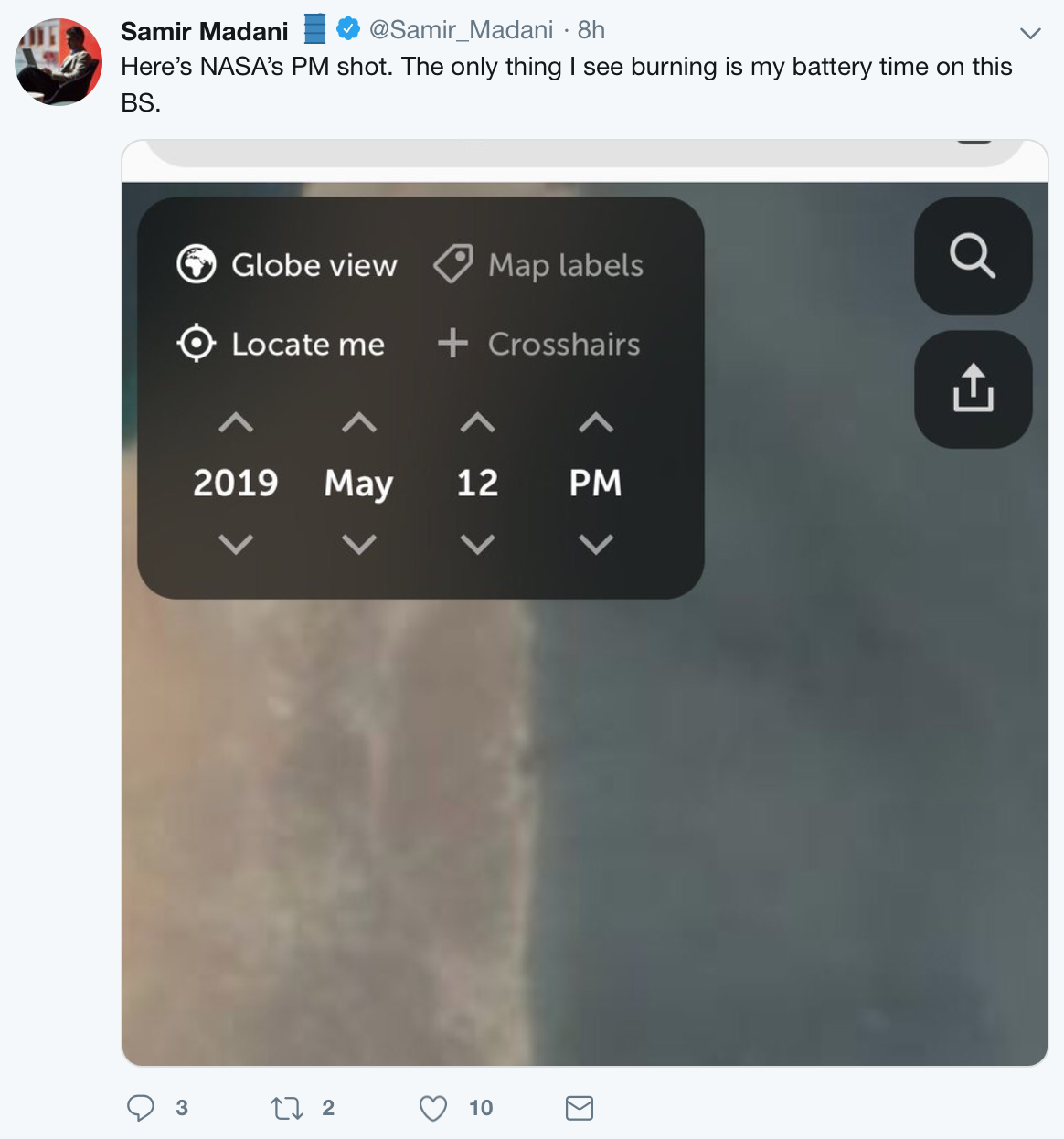The height and width of the screenshot is (1139, 1064).
Task: Decrease the year below 2019
Action: click(236, 545)
